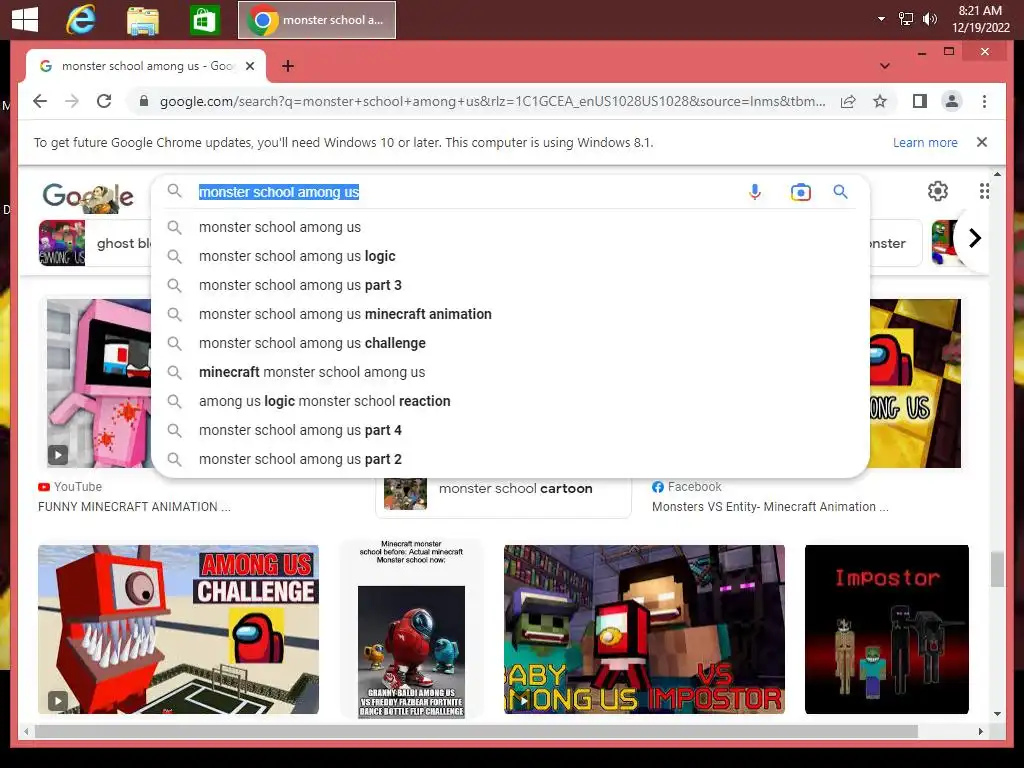Open File Explorer from taskbar
Viewport: 1024px width, 768px height.
[x=142, y=20]
